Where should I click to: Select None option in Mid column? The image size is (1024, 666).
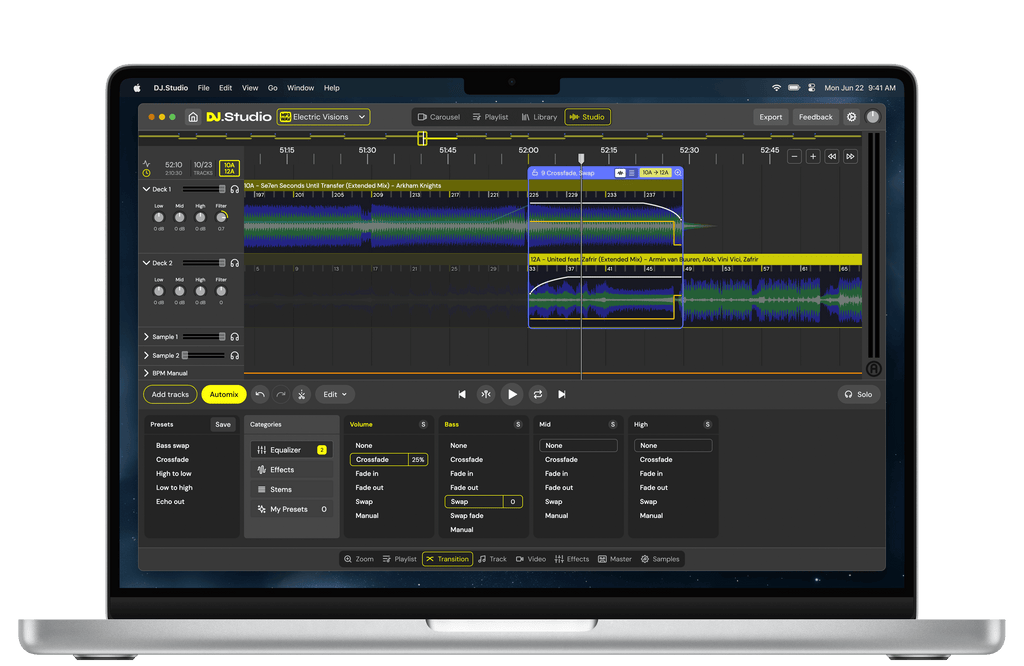pos(578,445)
